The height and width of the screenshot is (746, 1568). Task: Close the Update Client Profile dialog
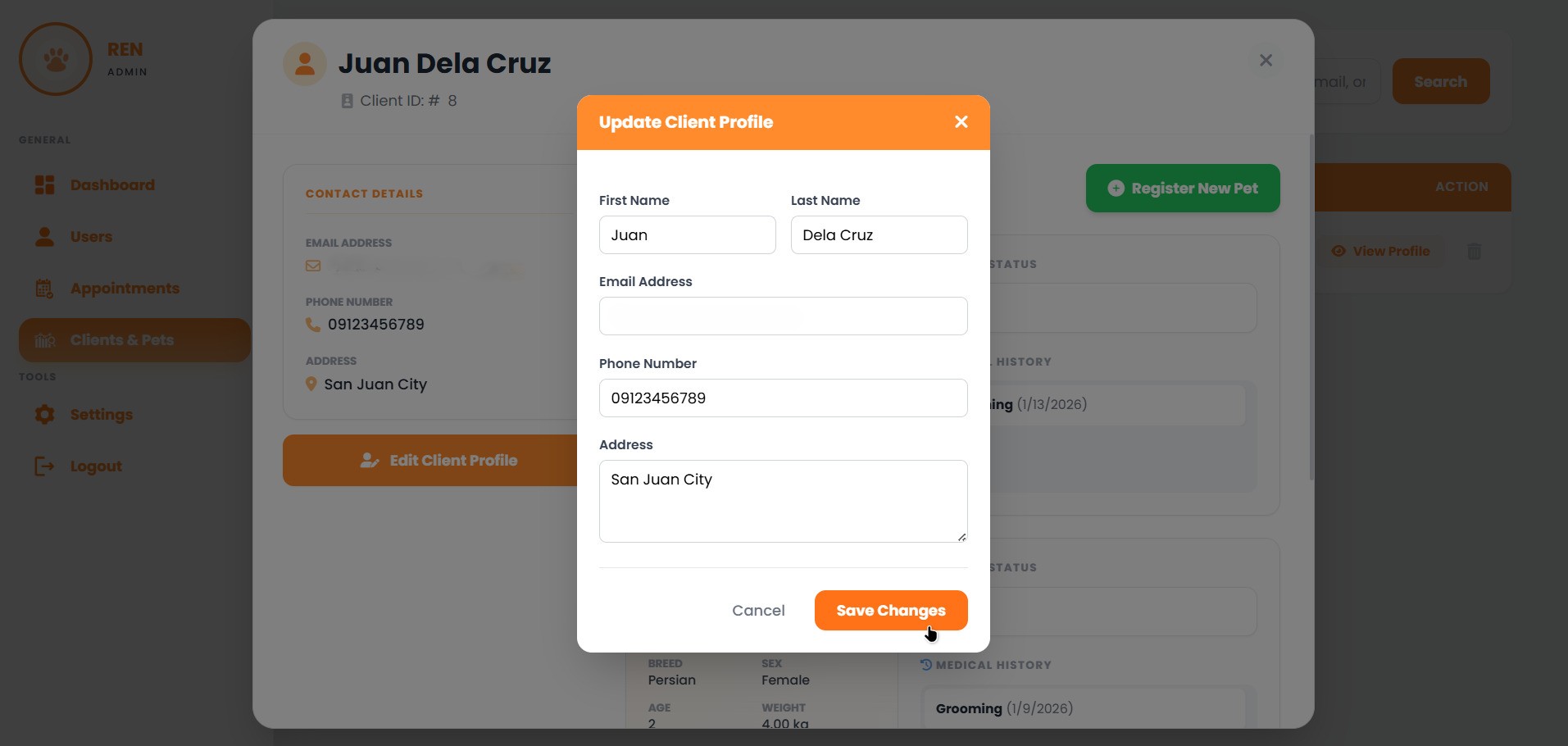961,122
